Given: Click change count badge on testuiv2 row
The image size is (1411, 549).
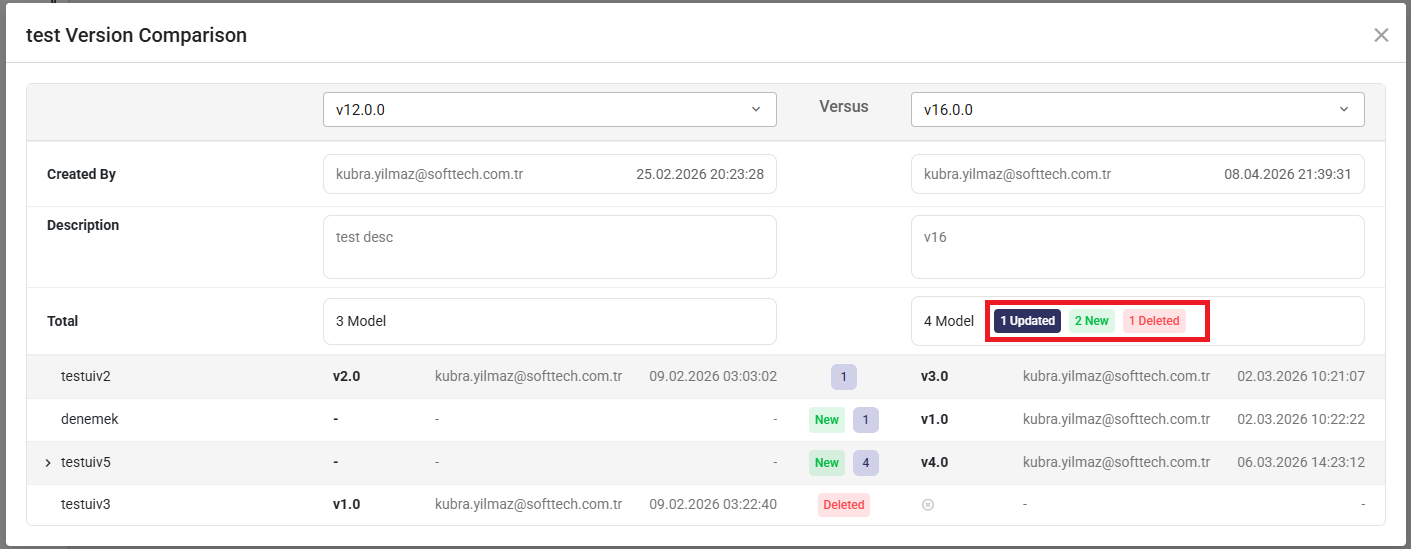Looking at the screenshot, I should pyautogui.click(x=843, y=377).
